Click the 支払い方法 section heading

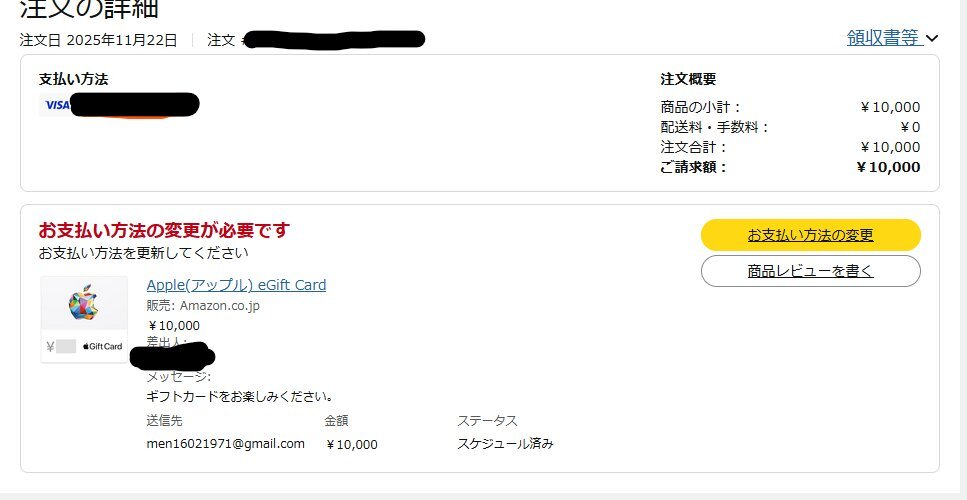tap(73, 80)
